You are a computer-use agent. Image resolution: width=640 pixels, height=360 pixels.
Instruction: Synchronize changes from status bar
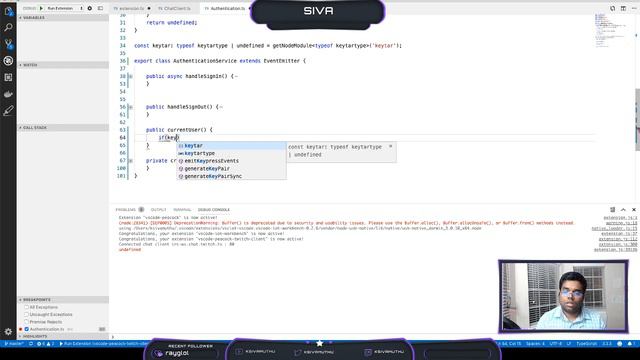[x=31, y=344]
